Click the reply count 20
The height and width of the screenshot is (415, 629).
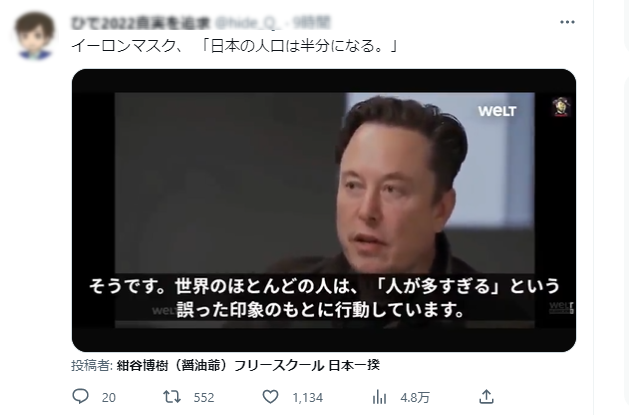pyautogui.click(x=108, y=397)
